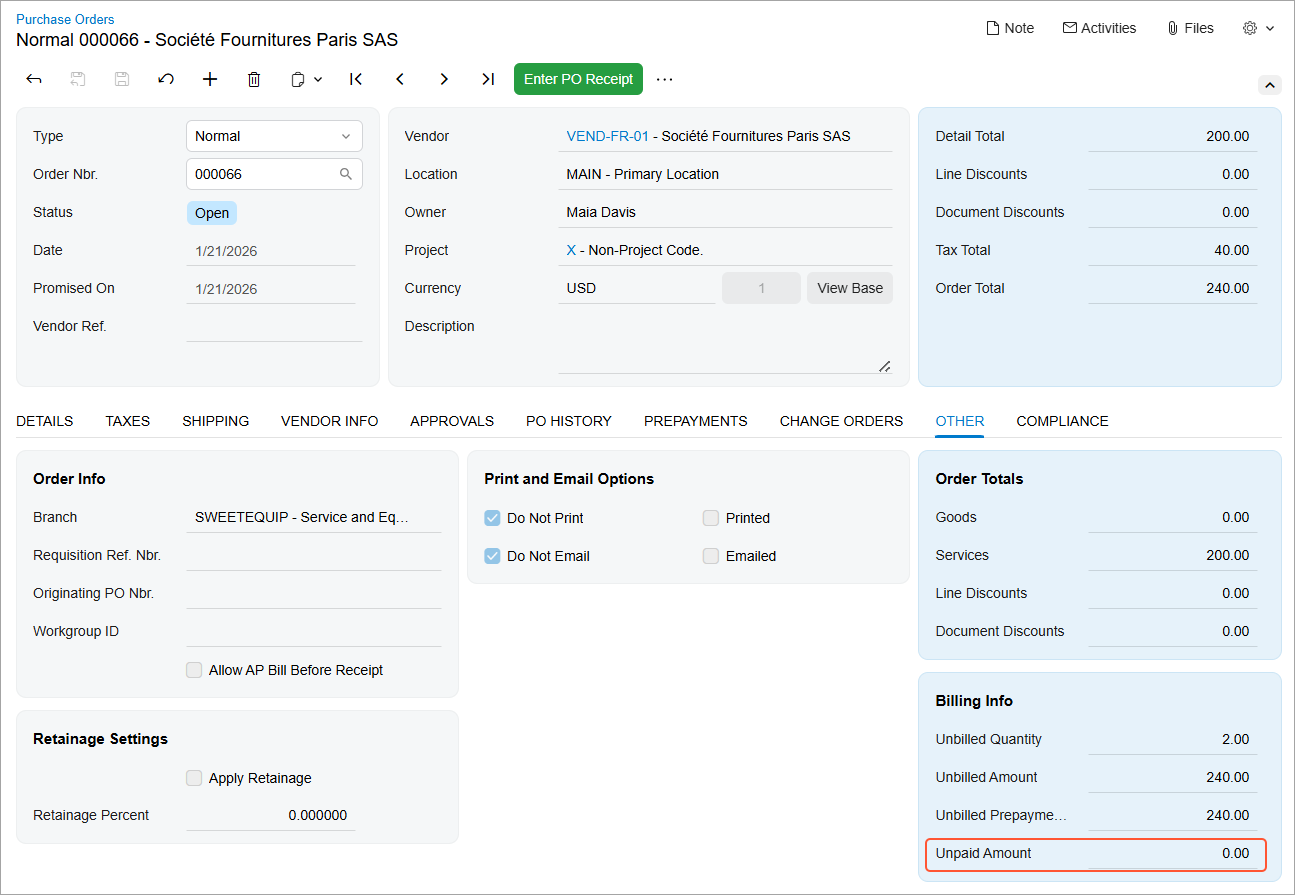Image resolution: width=1295 pixels, height=895 pixels.
Task: Switch to the PO History tab
Action: point(569,421)
